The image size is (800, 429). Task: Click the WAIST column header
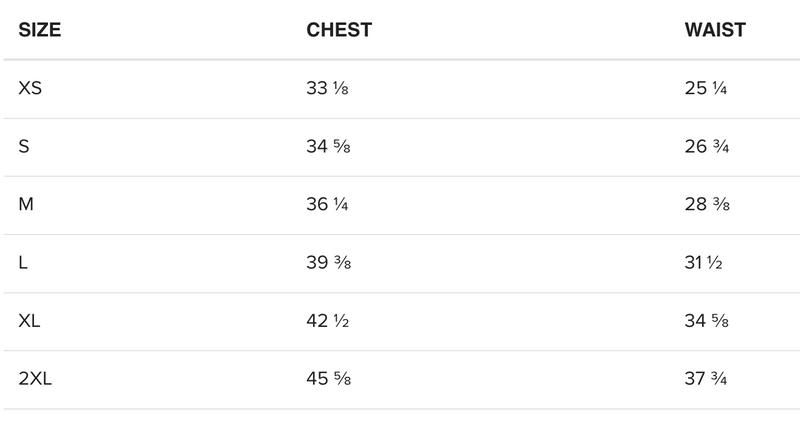click(714, 30)
